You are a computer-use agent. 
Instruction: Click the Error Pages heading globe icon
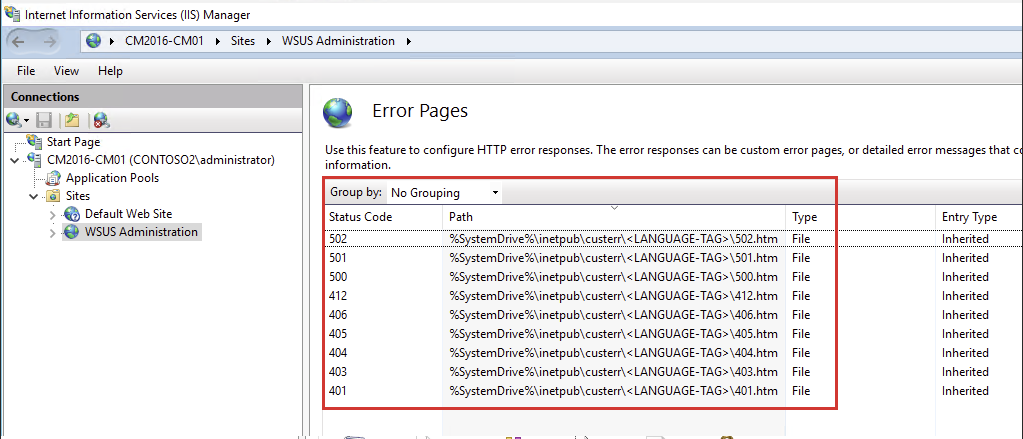pyautogui.click(x=338, y=113)
